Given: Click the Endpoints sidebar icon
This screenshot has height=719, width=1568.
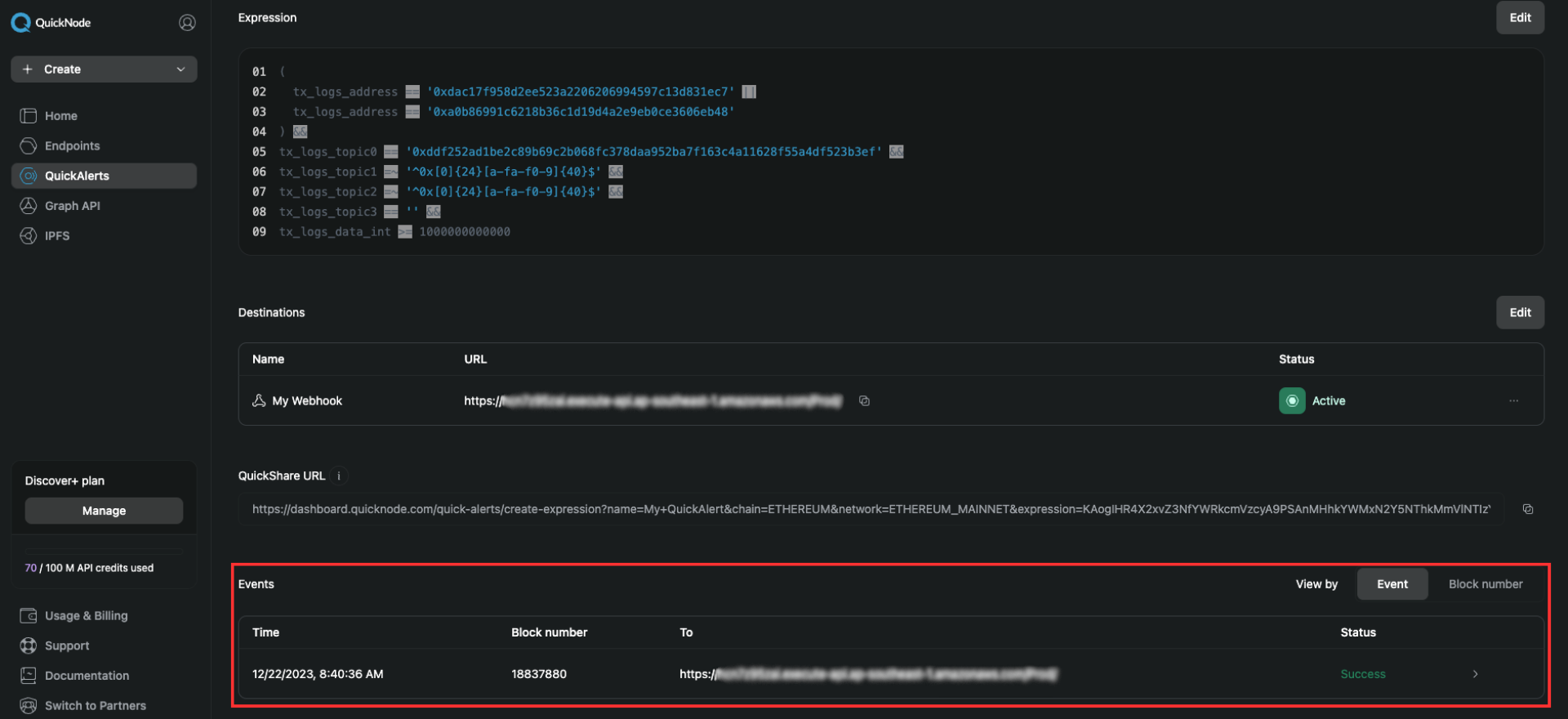Looking at the screenshot, I should 29,146.
